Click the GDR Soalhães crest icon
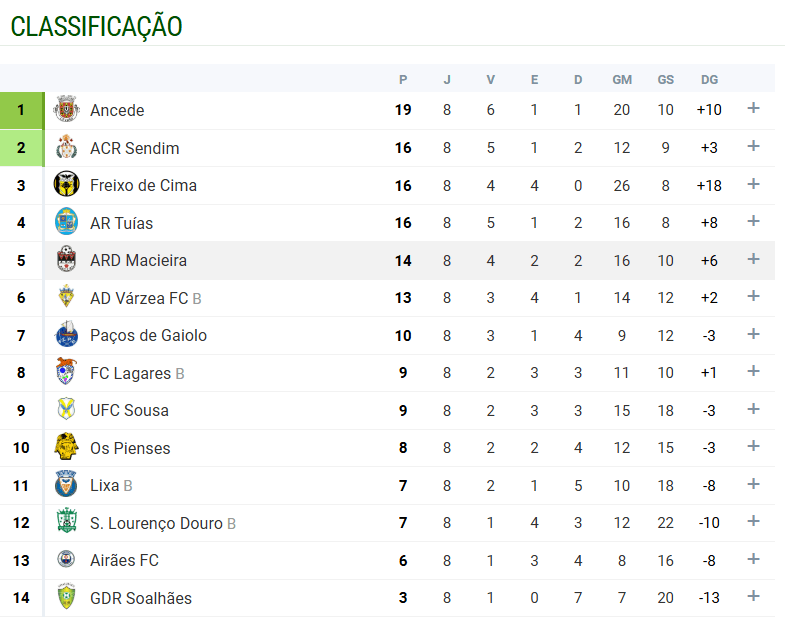The height and width of the screenshot is (628, 785). [x=66, y=598]
